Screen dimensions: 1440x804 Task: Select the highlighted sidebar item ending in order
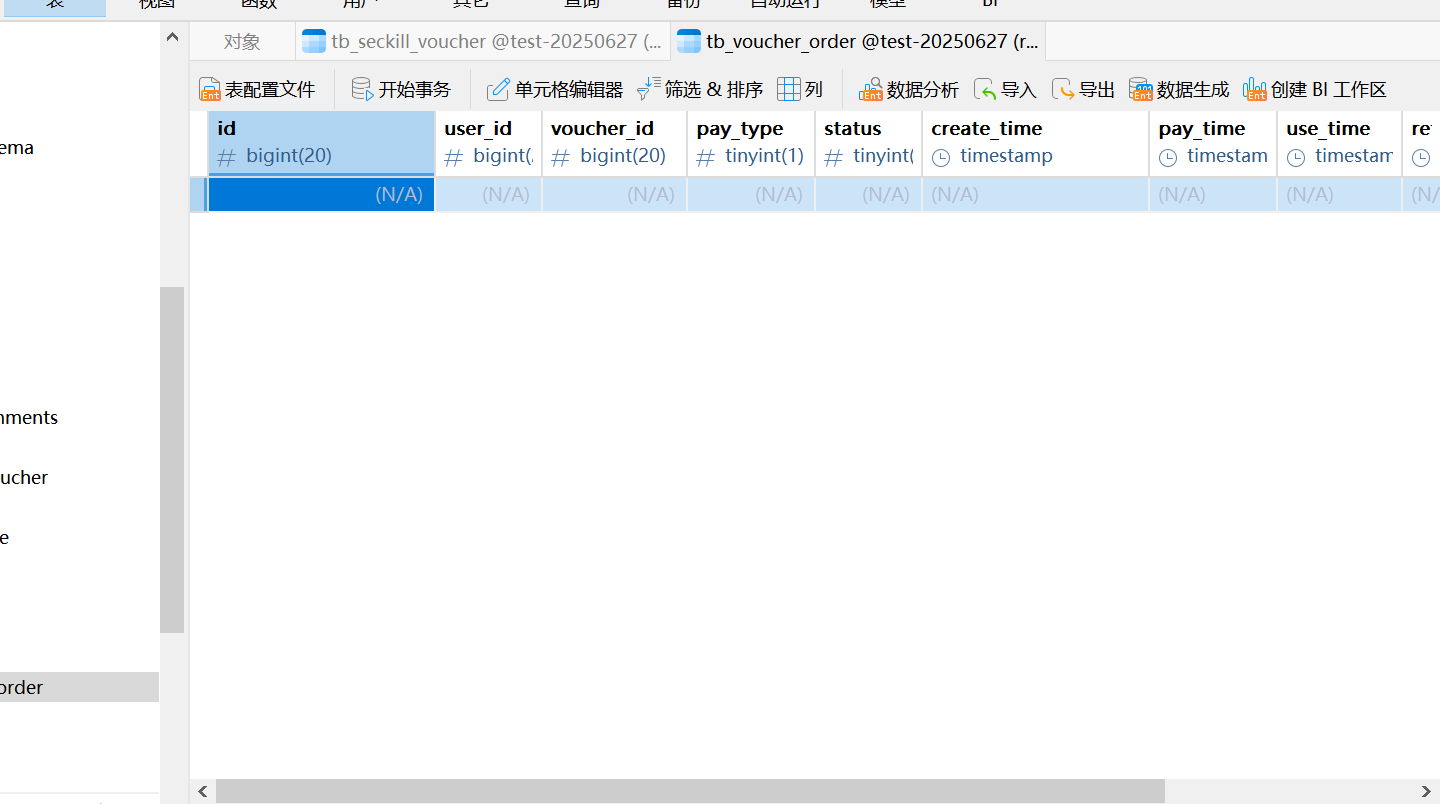click(x=79, y=687)
